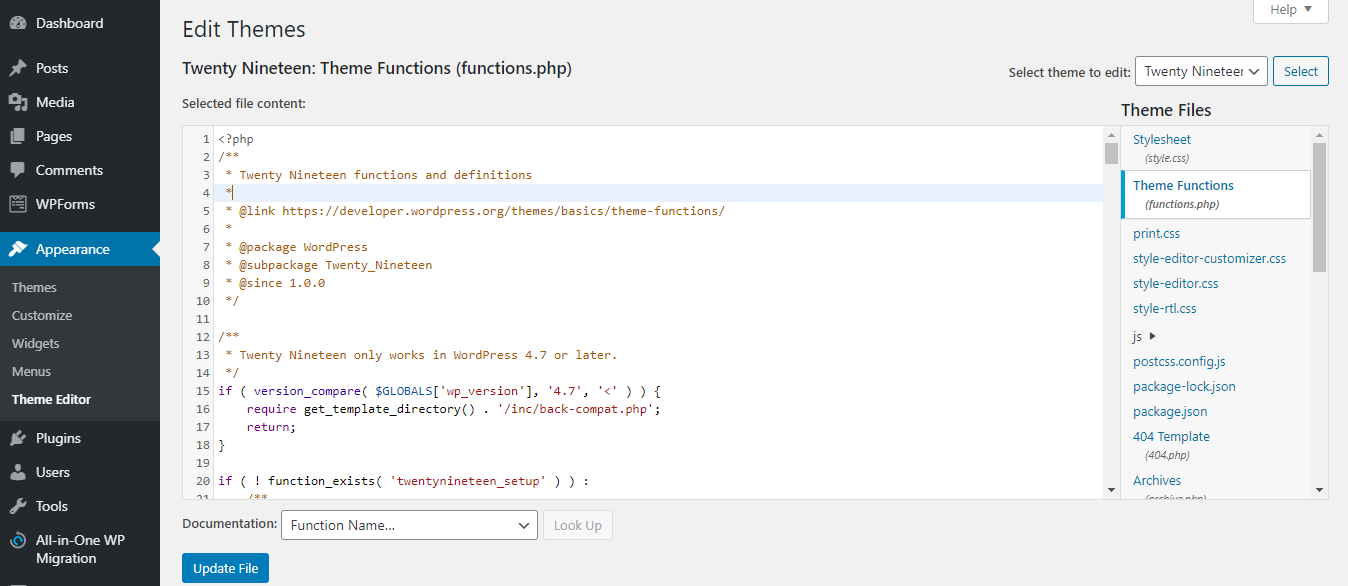Click the Dashboard gauge icon
Screen dimensions: 1348x586
point(18,23)
